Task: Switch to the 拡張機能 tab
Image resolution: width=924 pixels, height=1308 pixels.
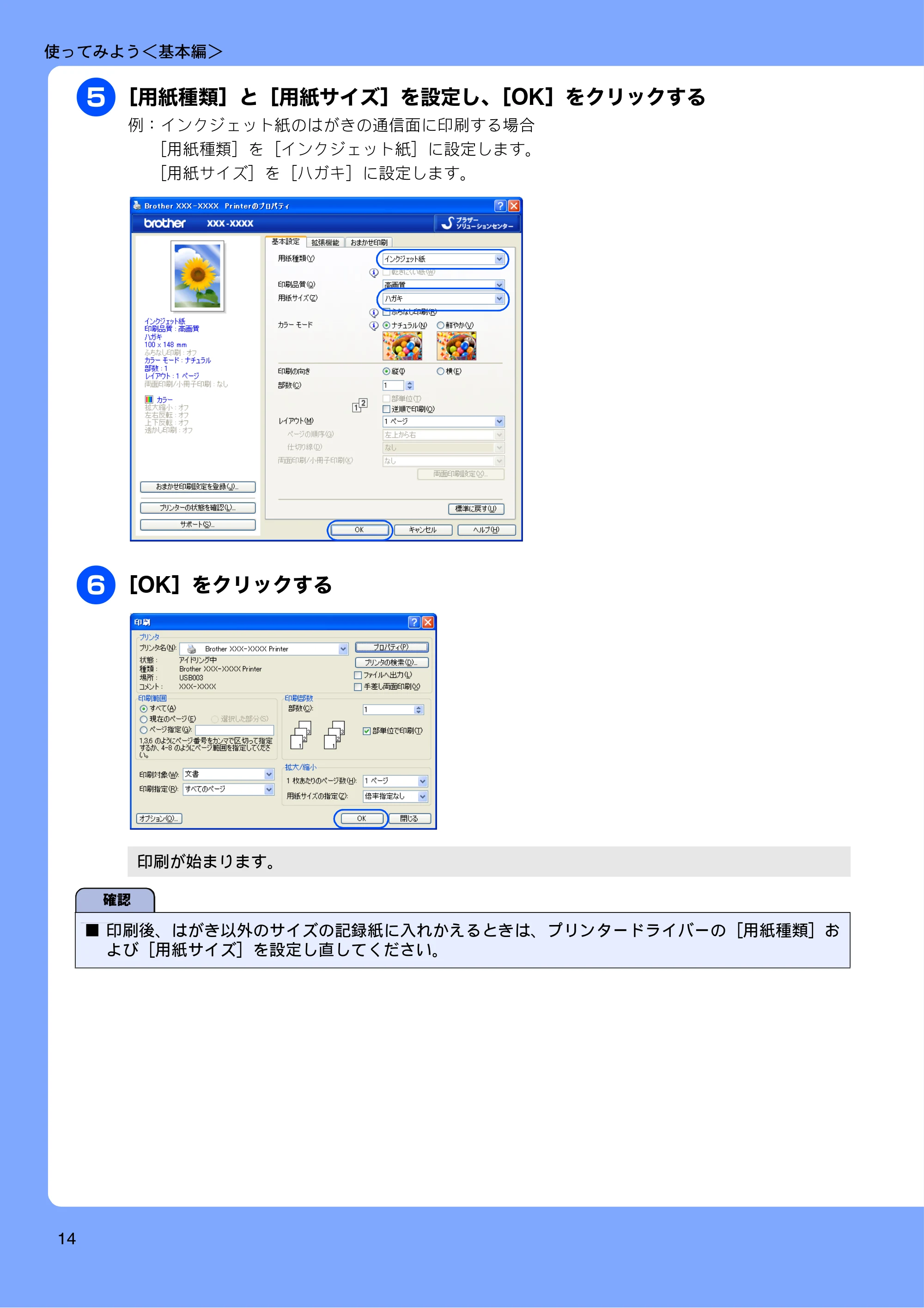Action: click(x=325, y=243)
